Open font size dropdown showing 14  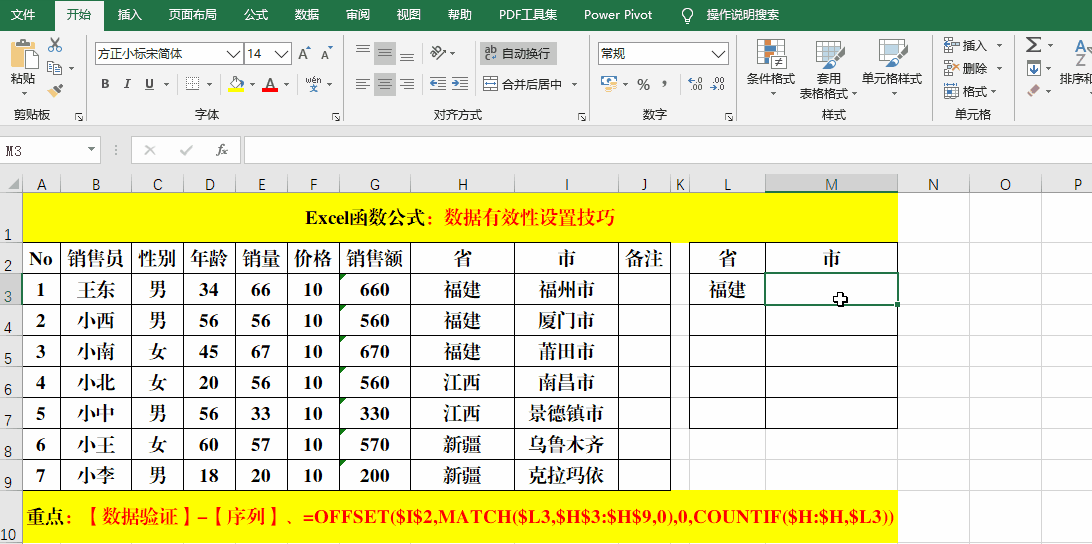(x=282, y=54)
